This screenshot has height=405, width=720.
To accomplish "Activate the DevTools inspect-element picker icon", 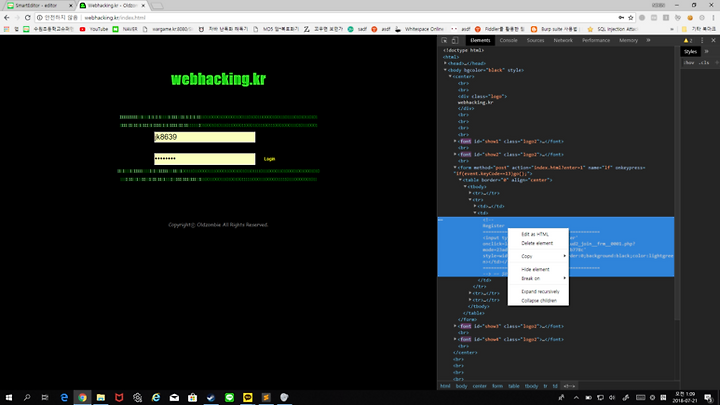I will pyautogui.click(x=444, y=40).
